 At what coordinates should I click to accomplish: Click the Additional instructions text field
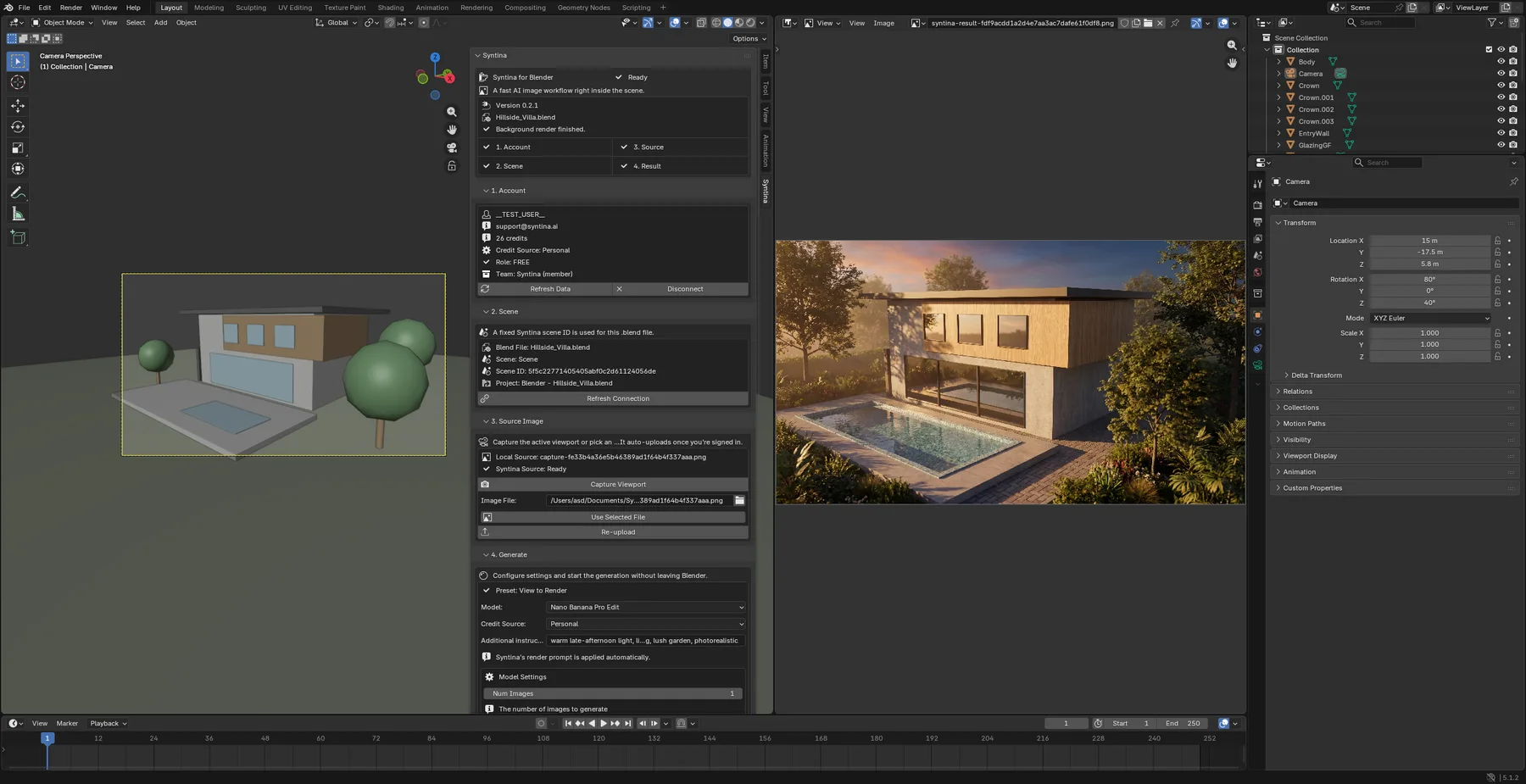[646, 641]
